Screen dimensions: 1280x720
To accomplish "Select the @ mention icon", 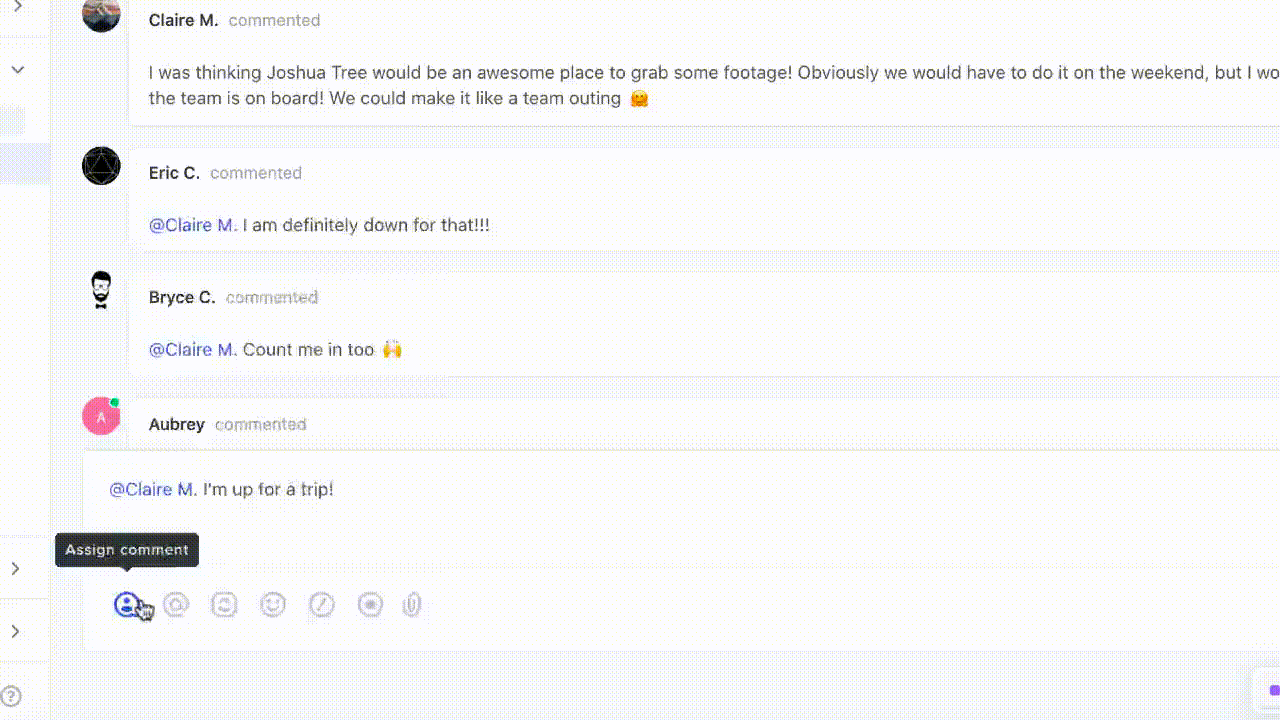I will (x=177, y=604).
